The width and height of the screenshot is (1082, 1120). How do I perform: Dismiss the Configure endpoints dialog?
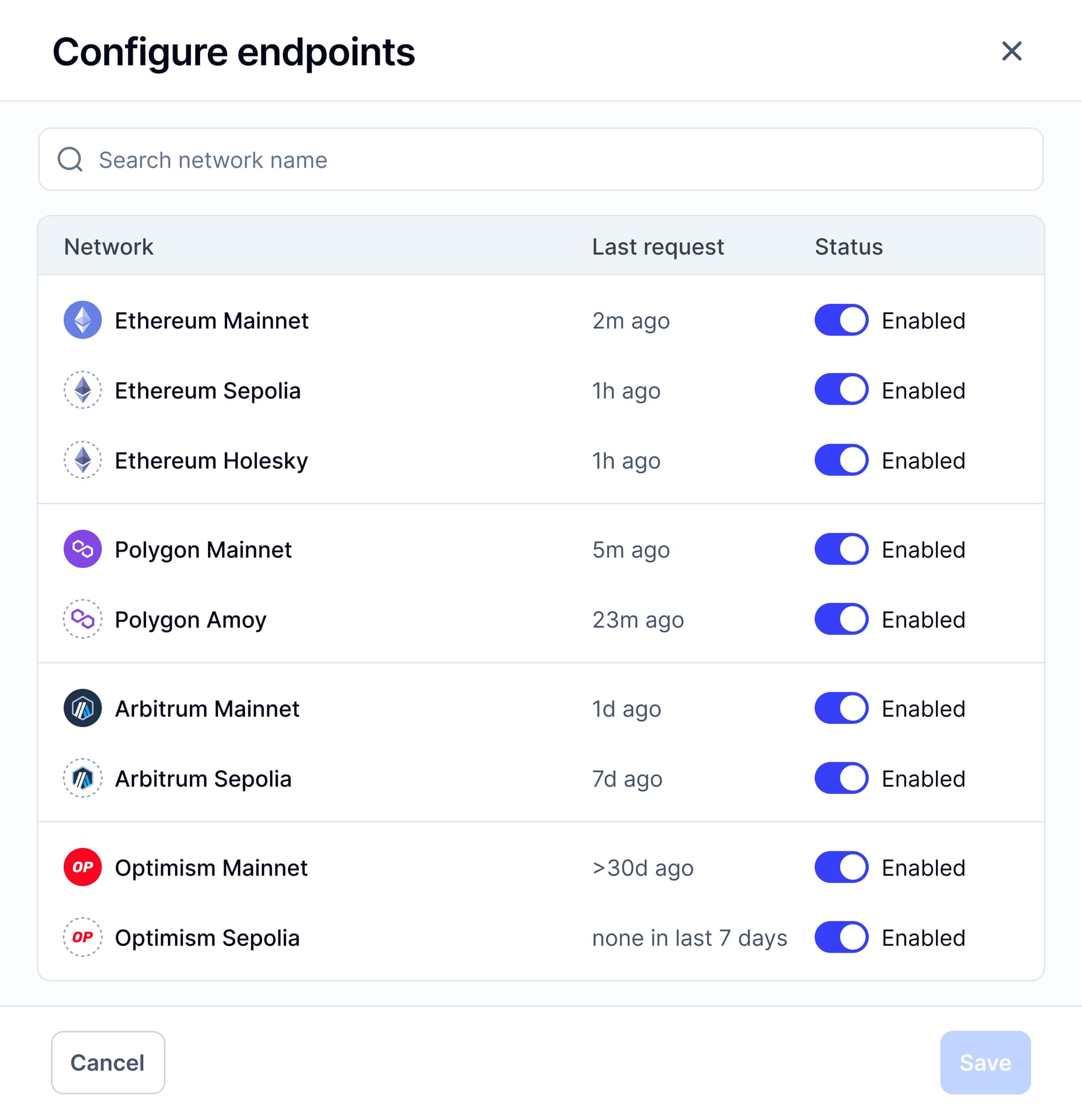tap(1012, 52)
